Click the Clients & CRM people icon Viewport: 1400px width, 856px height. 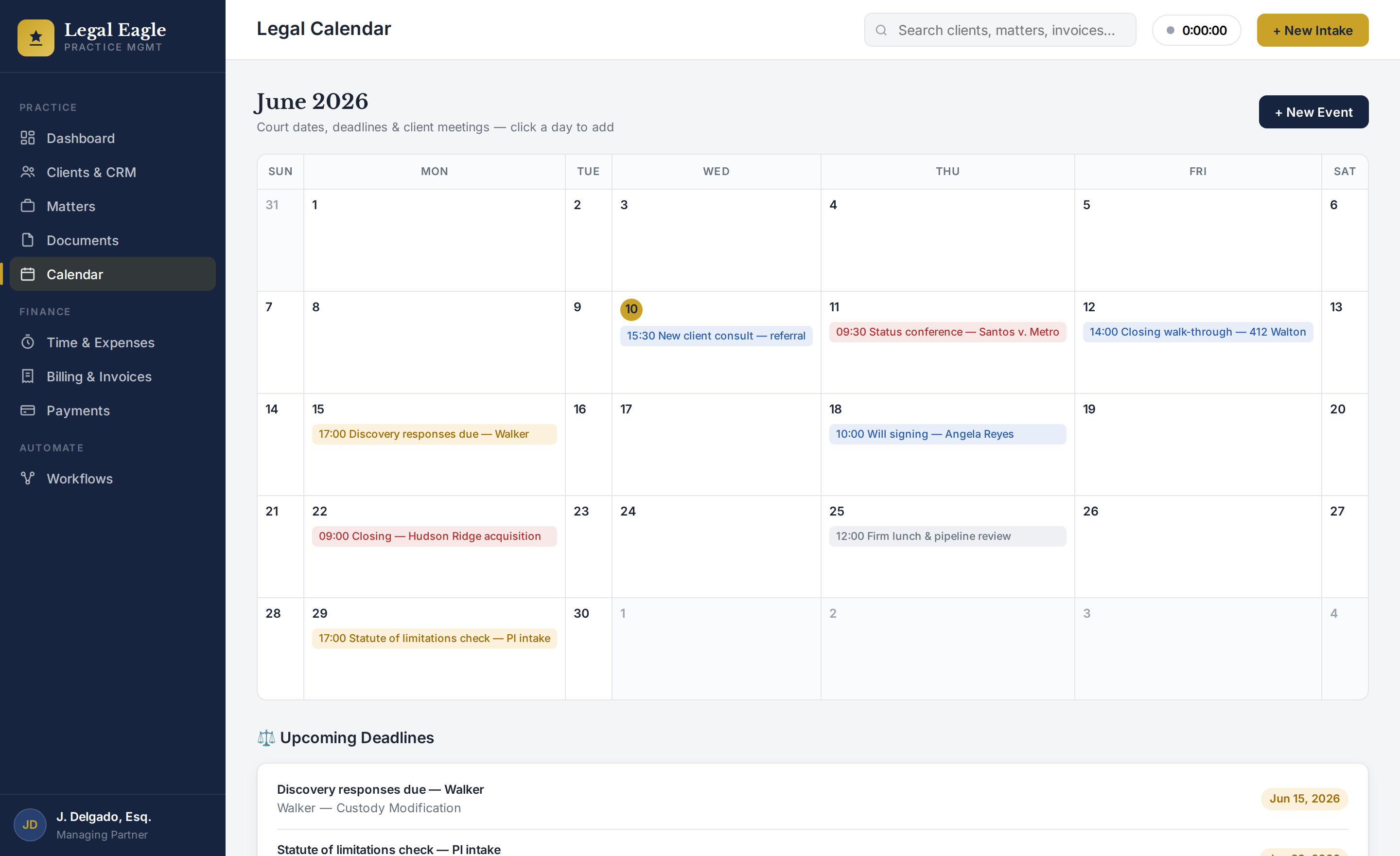tap(28, 172)
